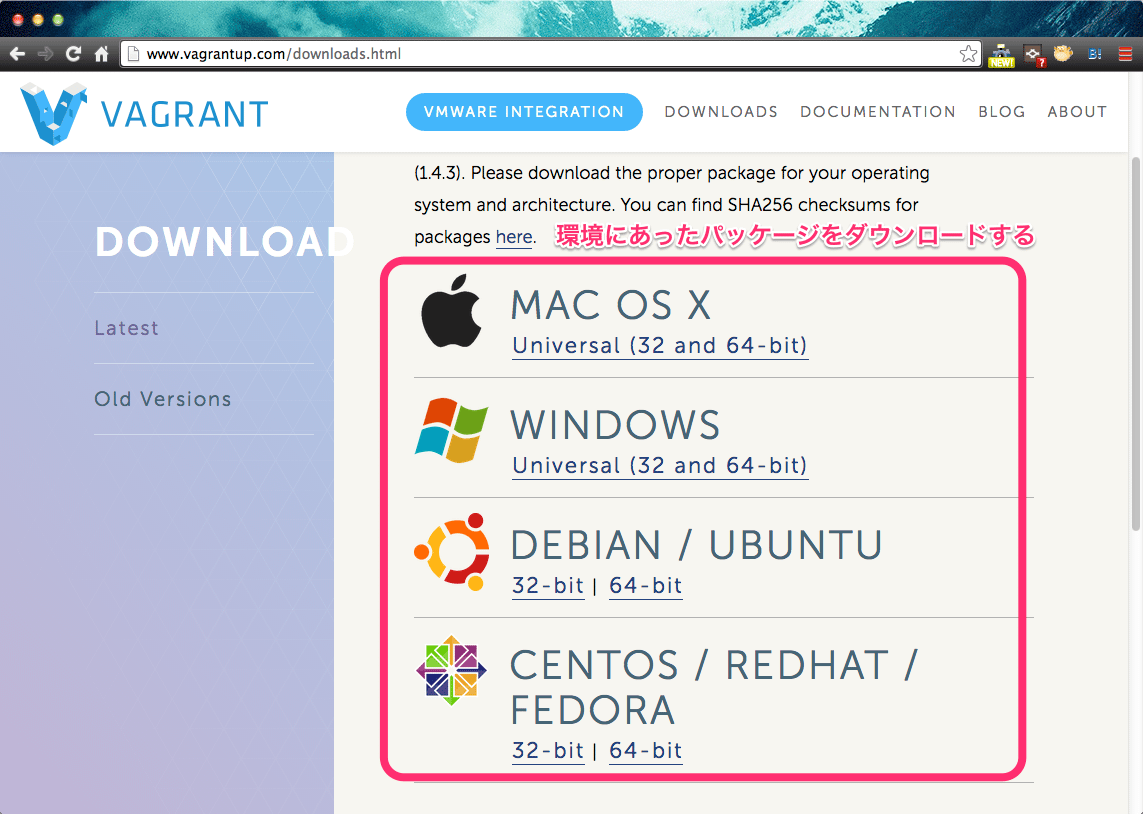The image size is (1143, 814).
Task: Download Debian / Ubuntu 64-bit package
Action: tap(646, 586)
